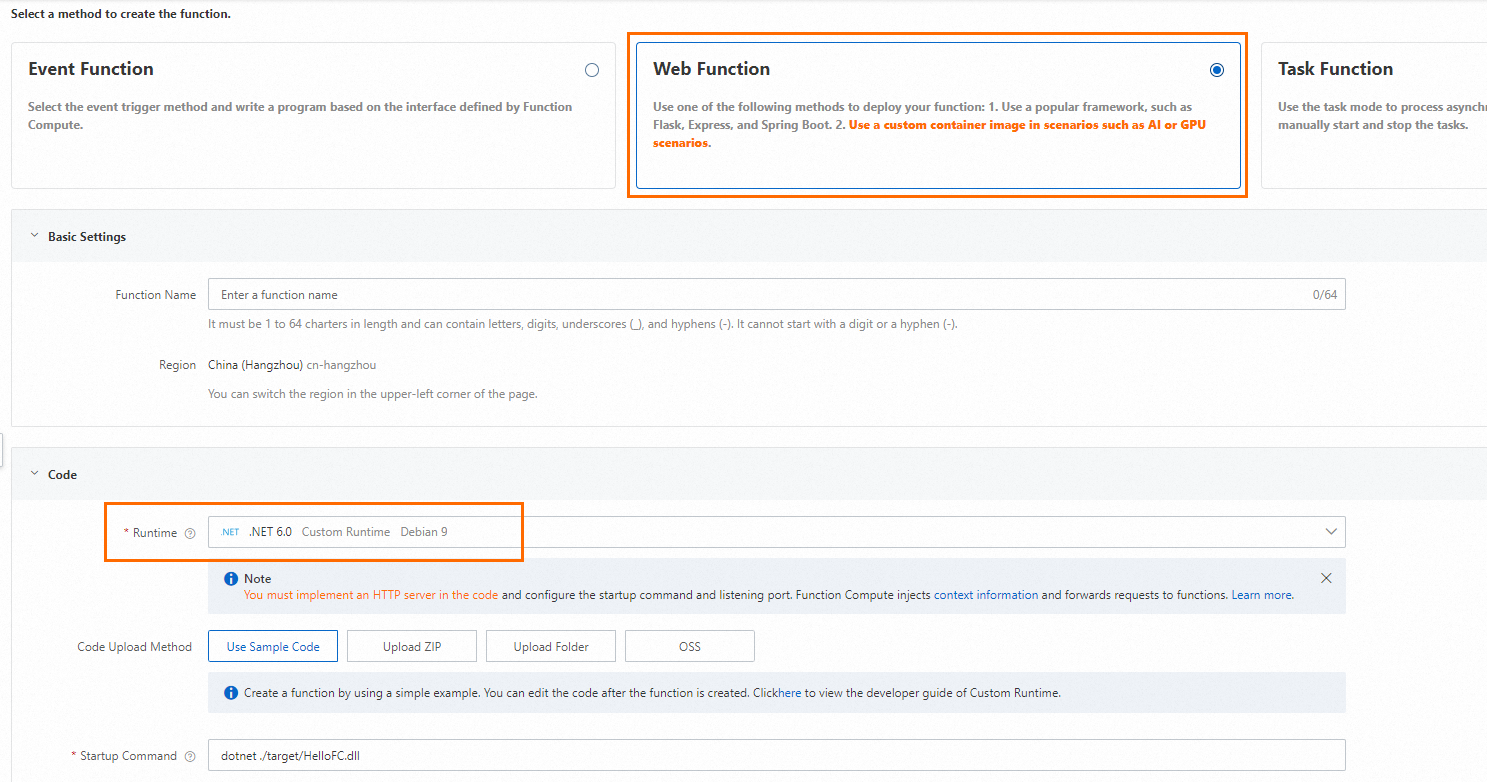
Task: Click the Function Name input field
Action: [776, 295]
